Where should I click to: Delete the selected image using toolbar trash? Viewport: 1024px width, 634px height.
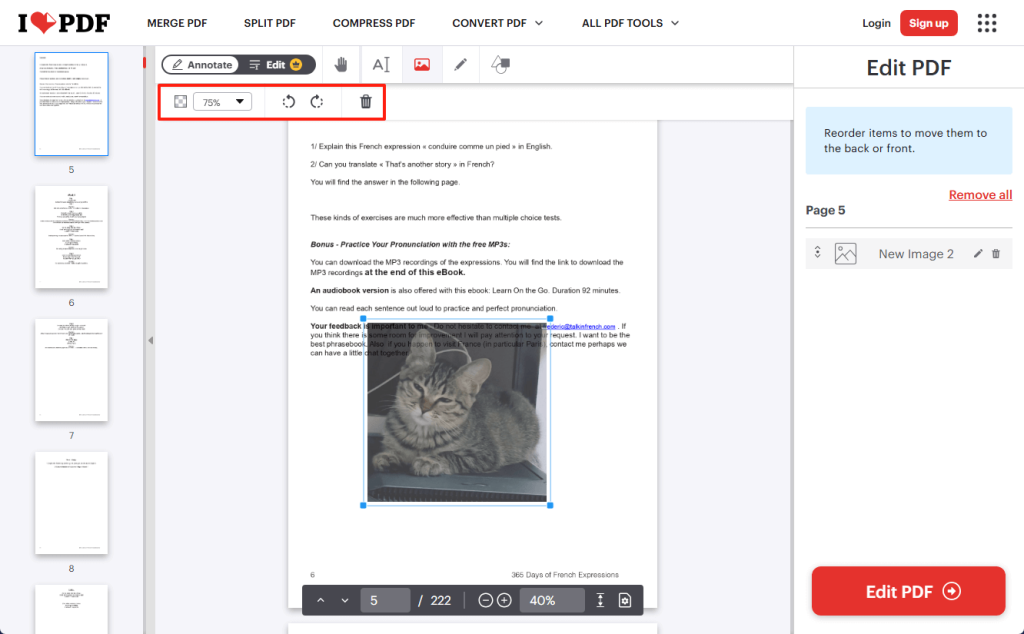[366, 102]
